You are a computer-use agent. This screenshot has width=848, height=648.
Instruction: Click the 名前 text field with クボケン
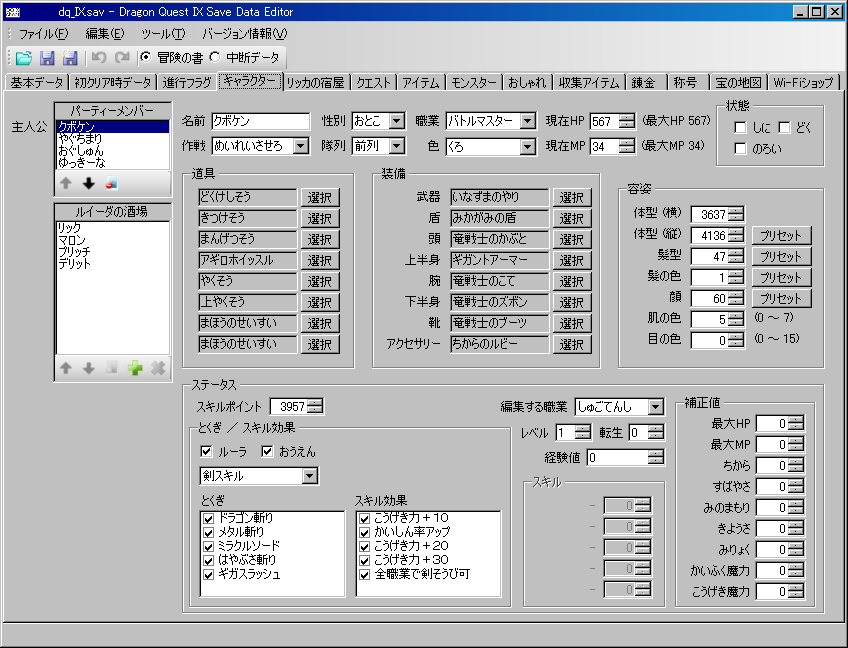coord(260,121)
